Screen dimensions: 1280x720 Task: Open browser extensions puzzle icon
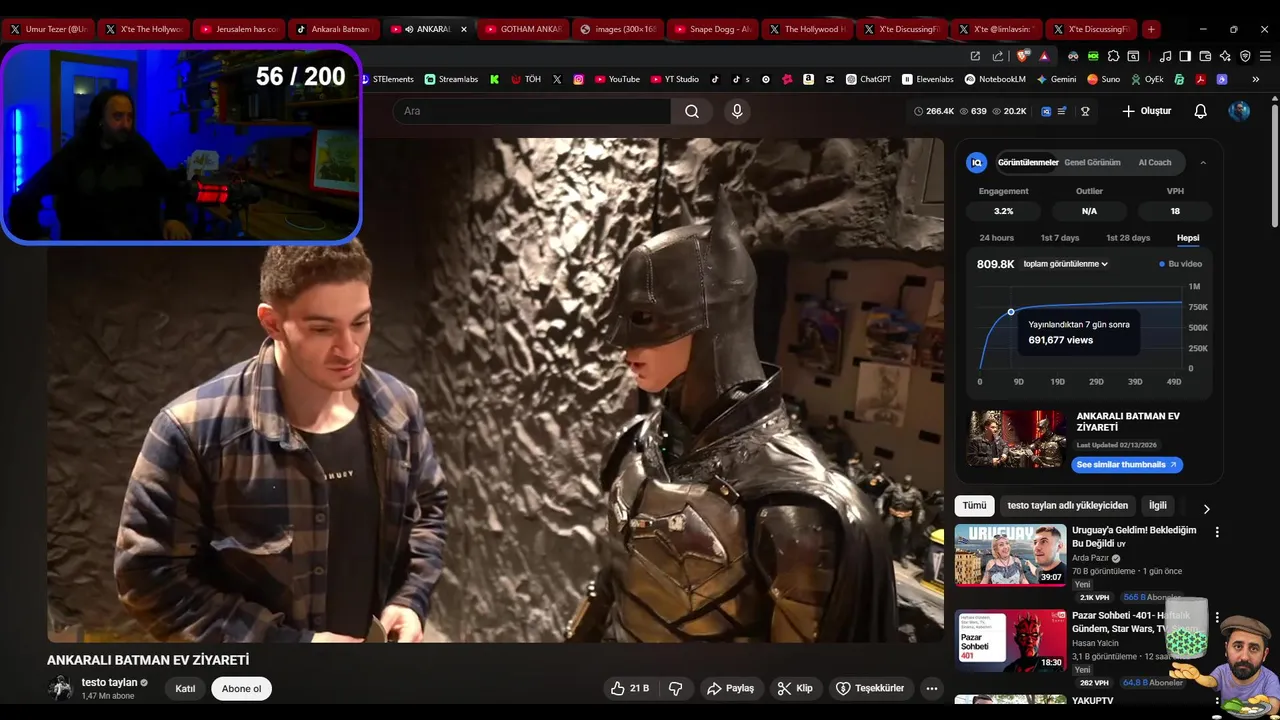pos(1113,56)
